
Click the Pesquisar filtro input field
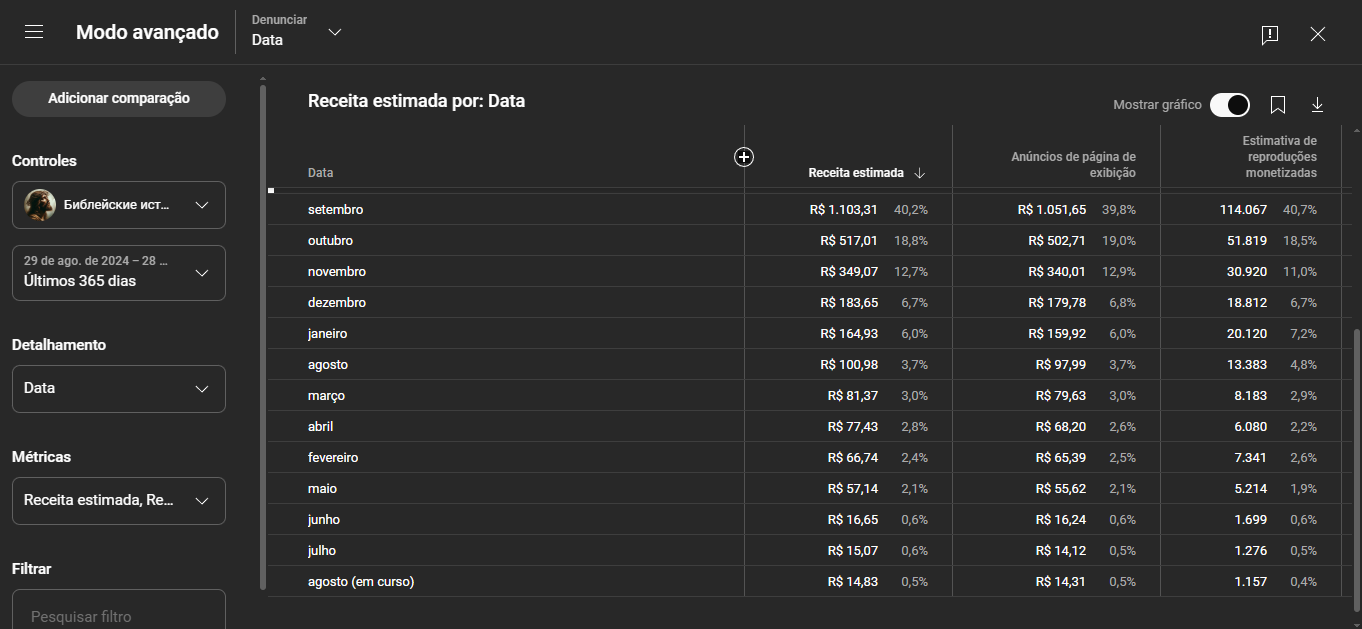119,616
